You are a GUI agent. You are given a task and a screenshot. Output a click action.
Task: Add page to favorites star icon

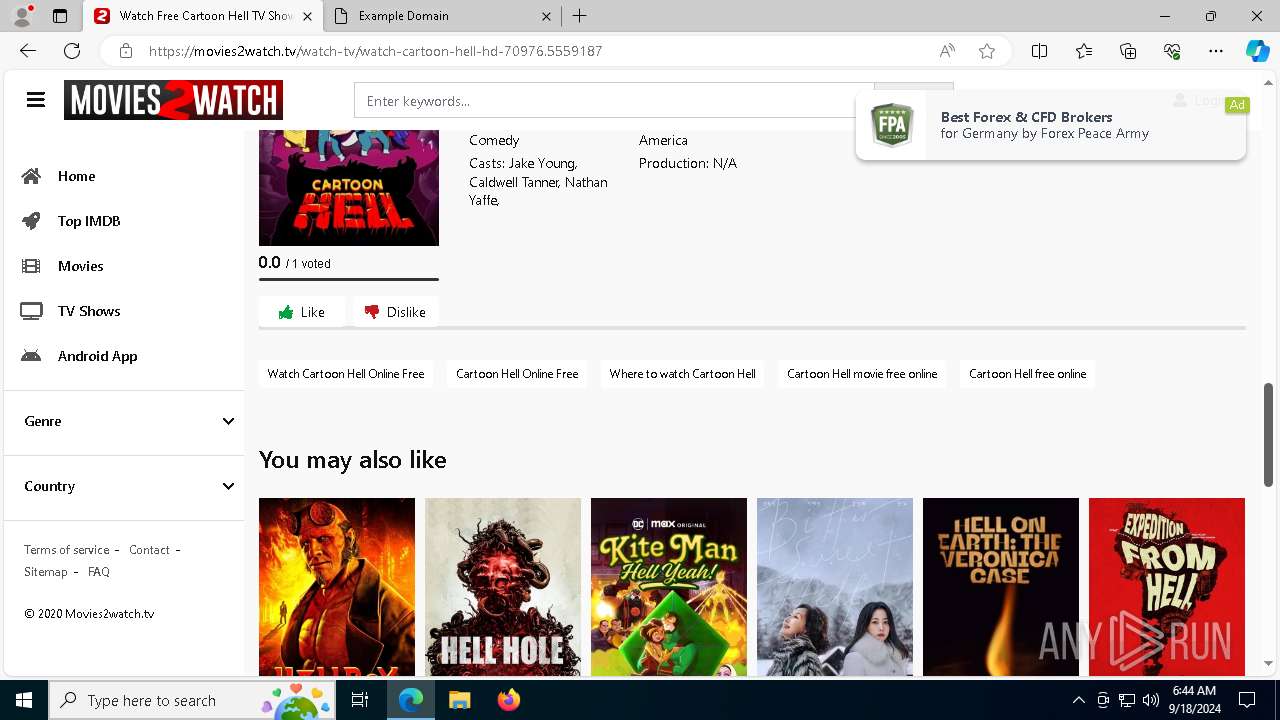click(x=987, y=51)
